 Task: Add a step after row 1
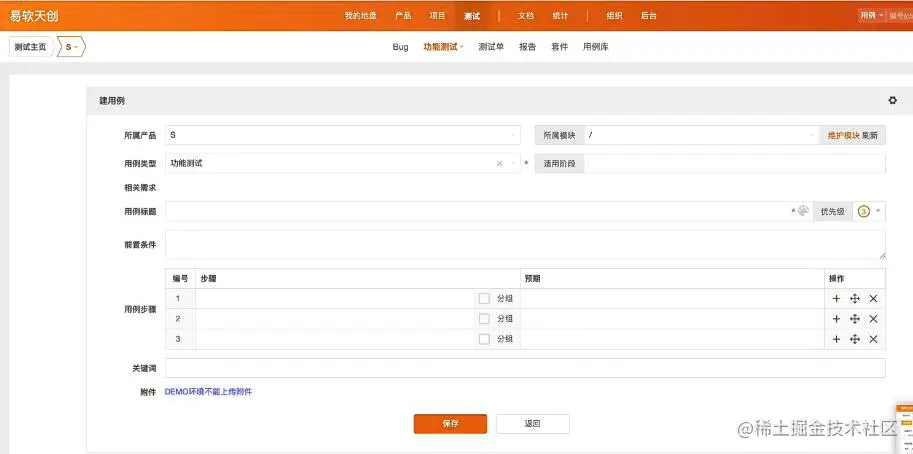(x=836, y=299)
